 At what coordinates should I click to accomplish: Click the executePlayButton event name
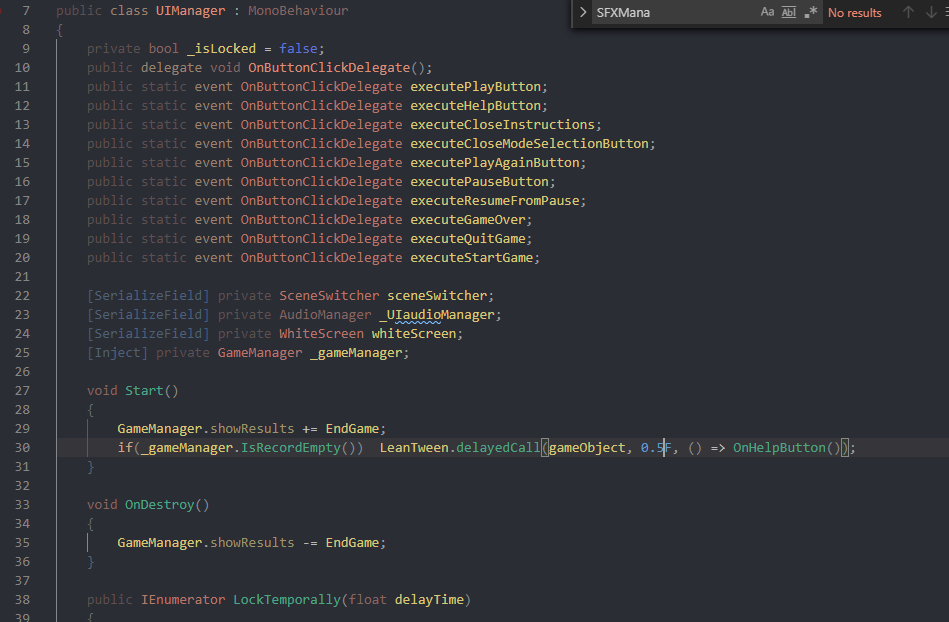point(475,87)
